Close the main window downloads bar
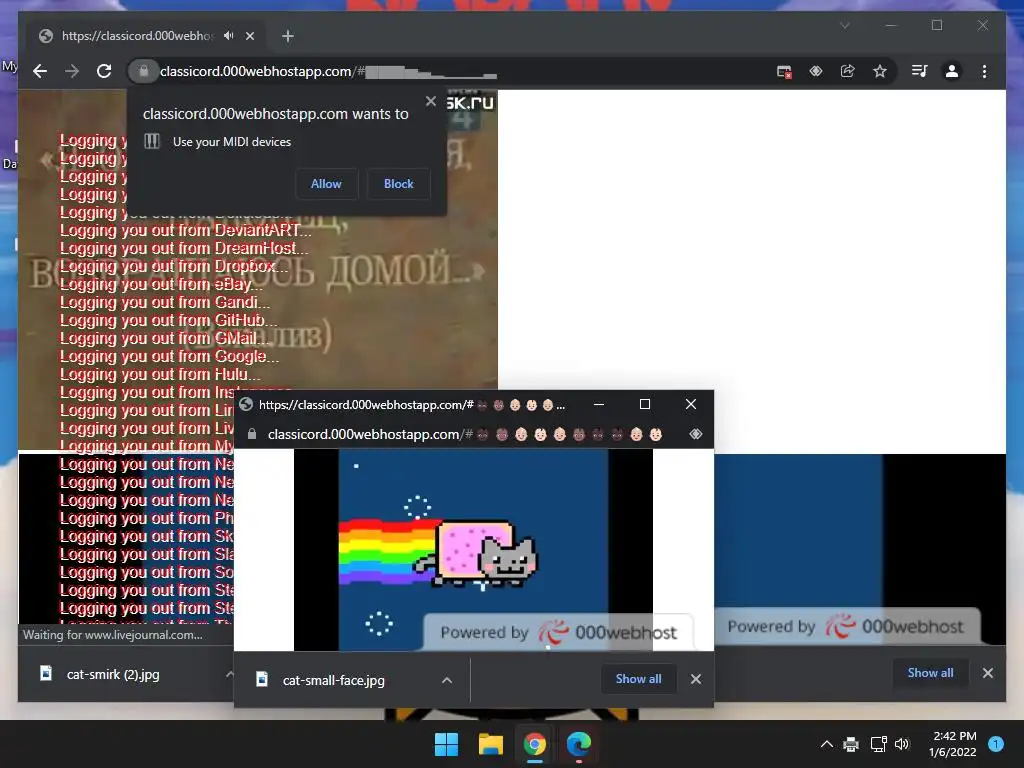Viewport: 1024px width, 768px height. pyautogui.click(x=987, y=673)
